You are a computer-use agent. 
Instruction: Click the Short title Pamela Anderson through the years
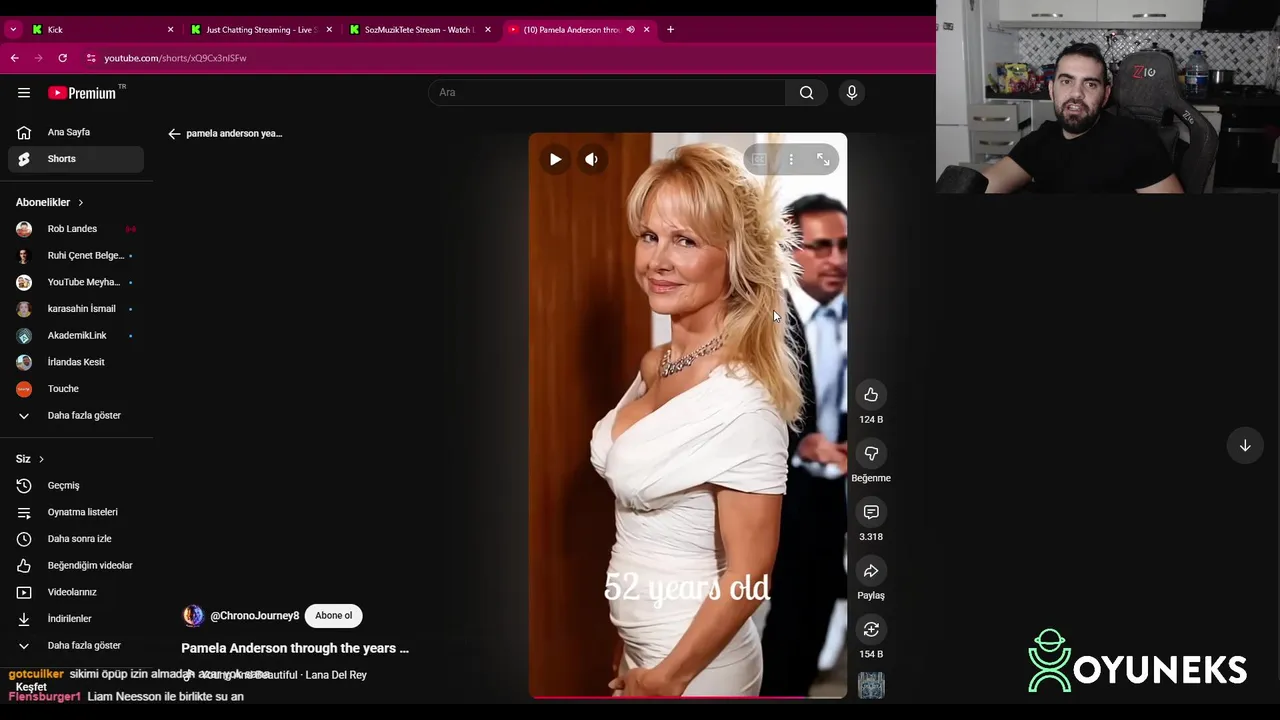(295, 649)
